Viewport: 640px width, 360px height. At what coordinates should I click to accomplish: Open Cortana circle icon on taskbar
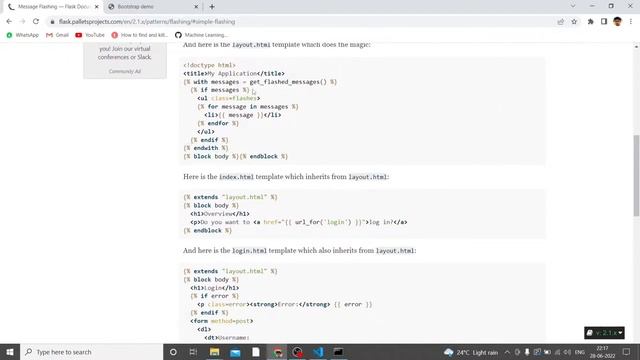[x=173, y=352]
